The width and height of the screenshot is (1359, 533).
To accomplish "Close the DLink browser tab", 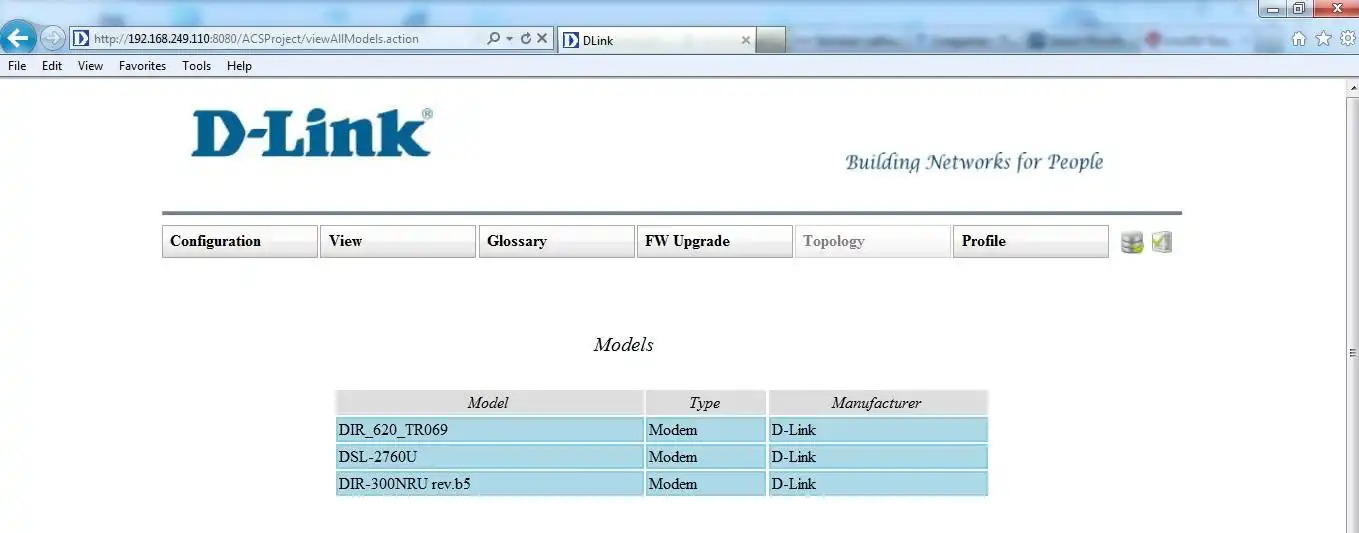I will (x=745, y=40).
